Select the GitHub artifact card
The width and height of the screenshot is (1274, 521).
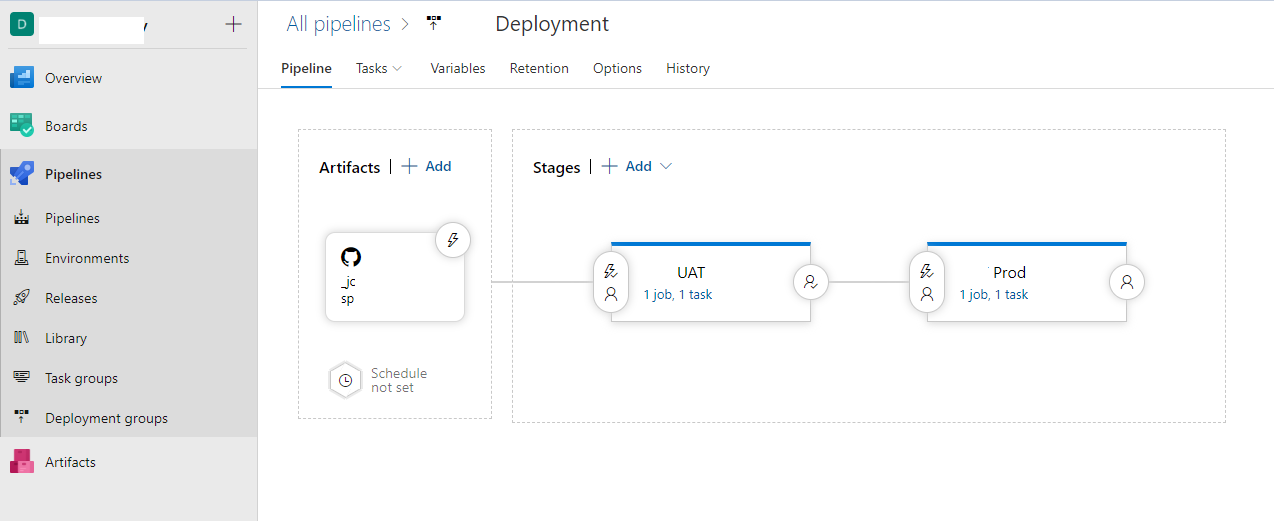[x=395, y=277]
